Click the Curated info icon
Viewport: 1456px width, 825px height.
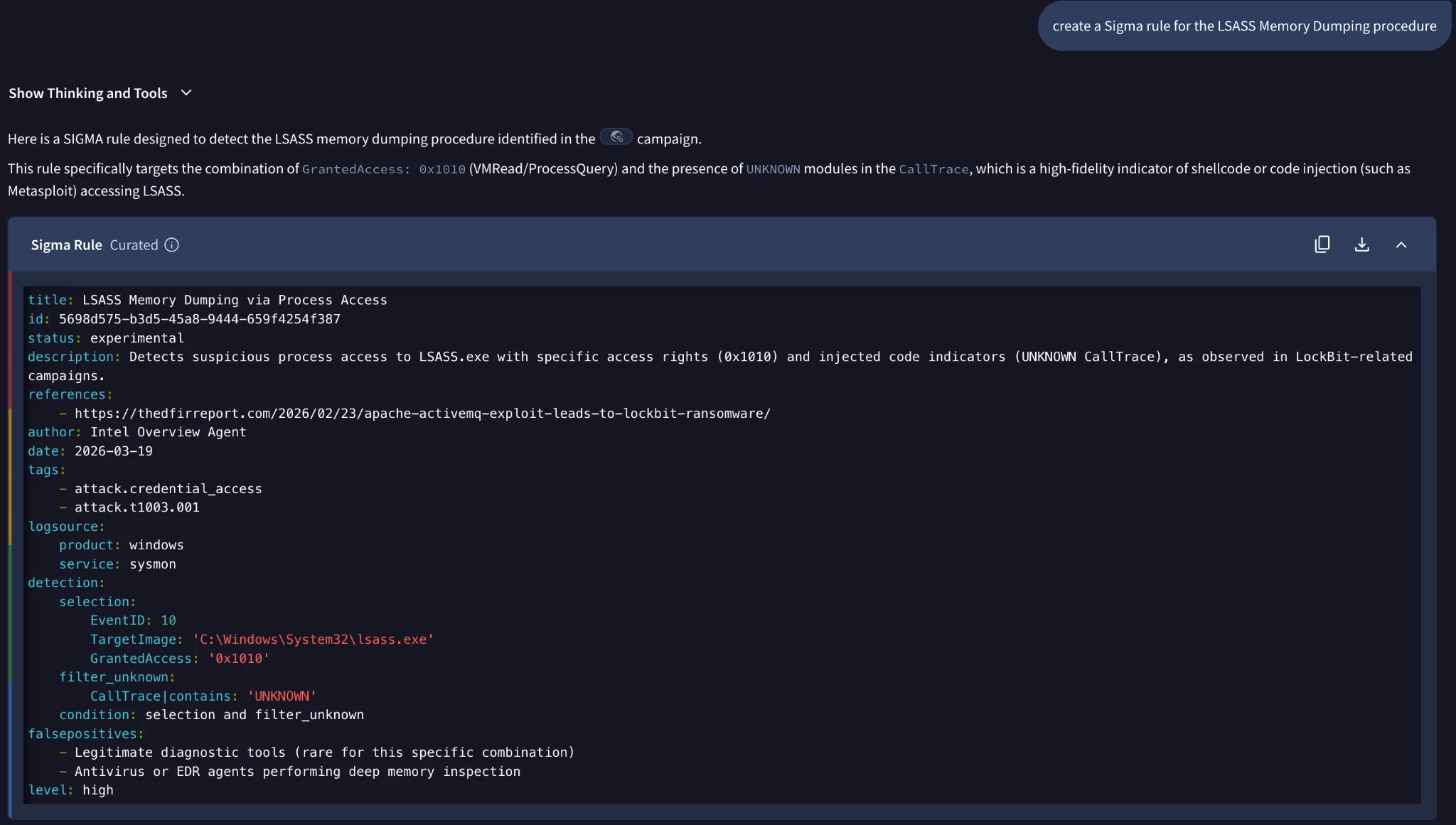(171, 245)
